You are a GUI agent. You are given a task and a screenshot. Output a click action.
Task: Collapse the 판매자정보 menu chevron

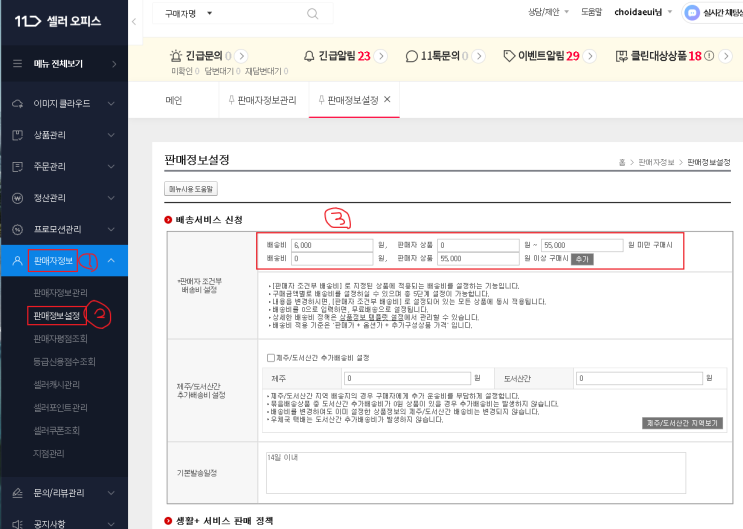[111, 260]
